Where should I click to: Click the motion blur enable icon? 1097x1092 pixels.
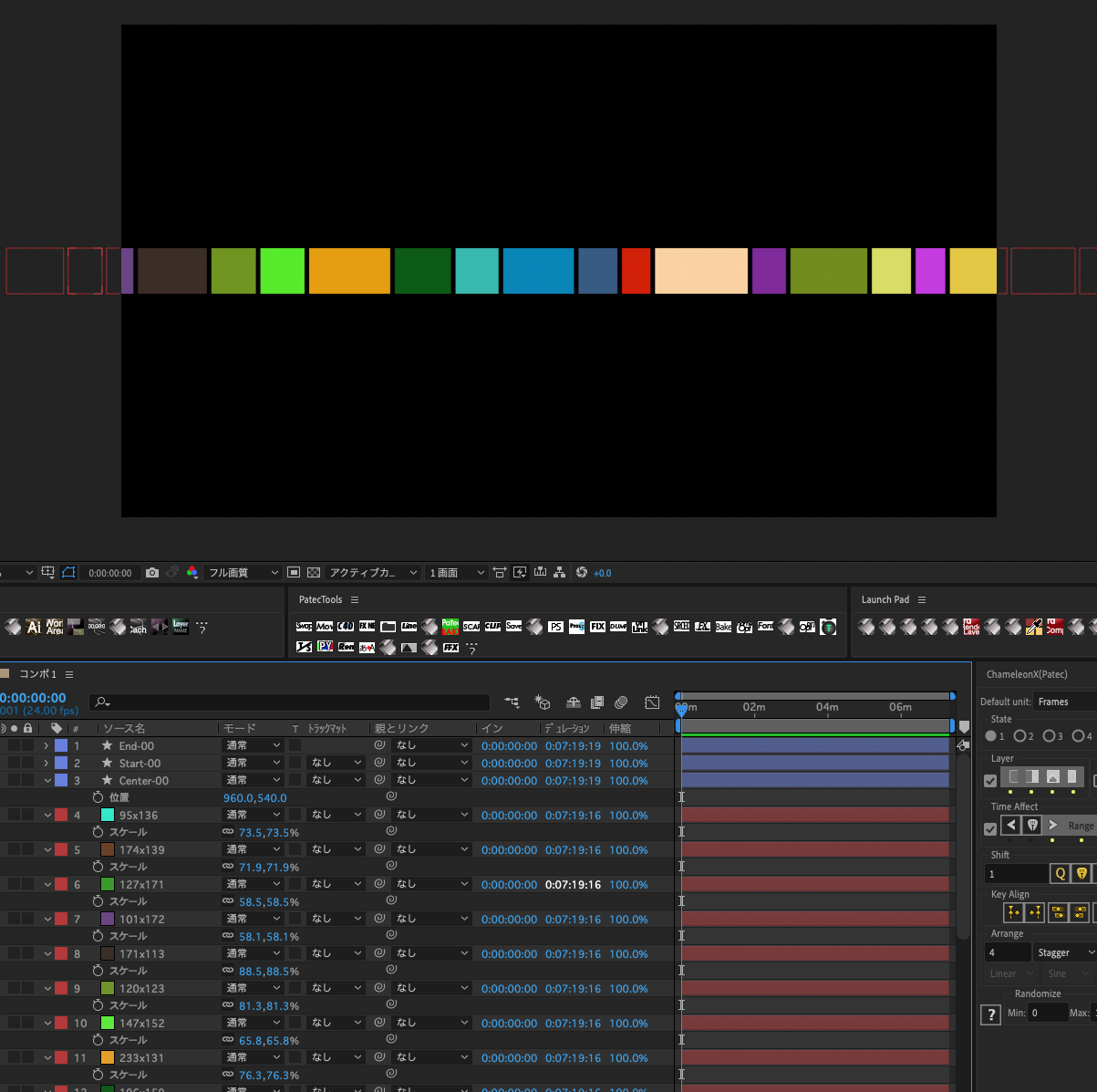(x=621, y=702)
